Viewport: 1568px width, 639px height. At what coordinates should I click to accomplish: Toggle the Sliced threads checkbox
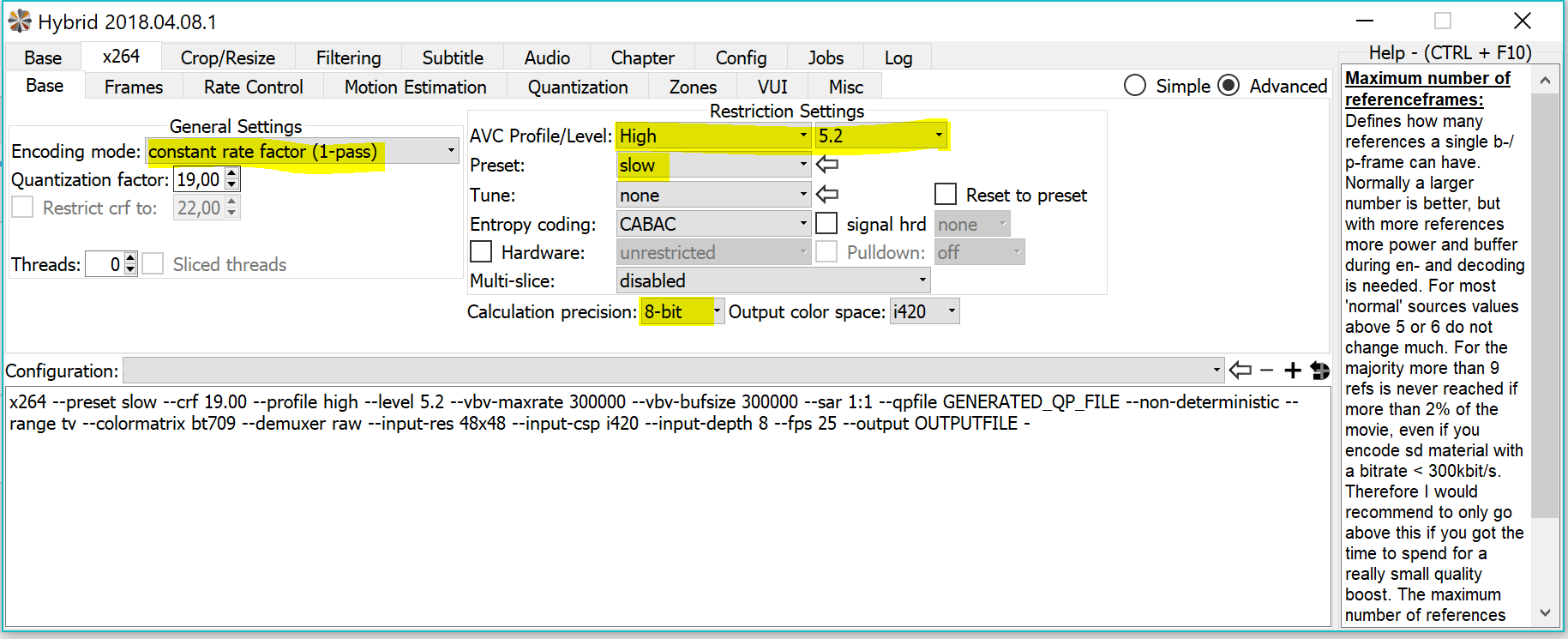click(x=153, y=263)
